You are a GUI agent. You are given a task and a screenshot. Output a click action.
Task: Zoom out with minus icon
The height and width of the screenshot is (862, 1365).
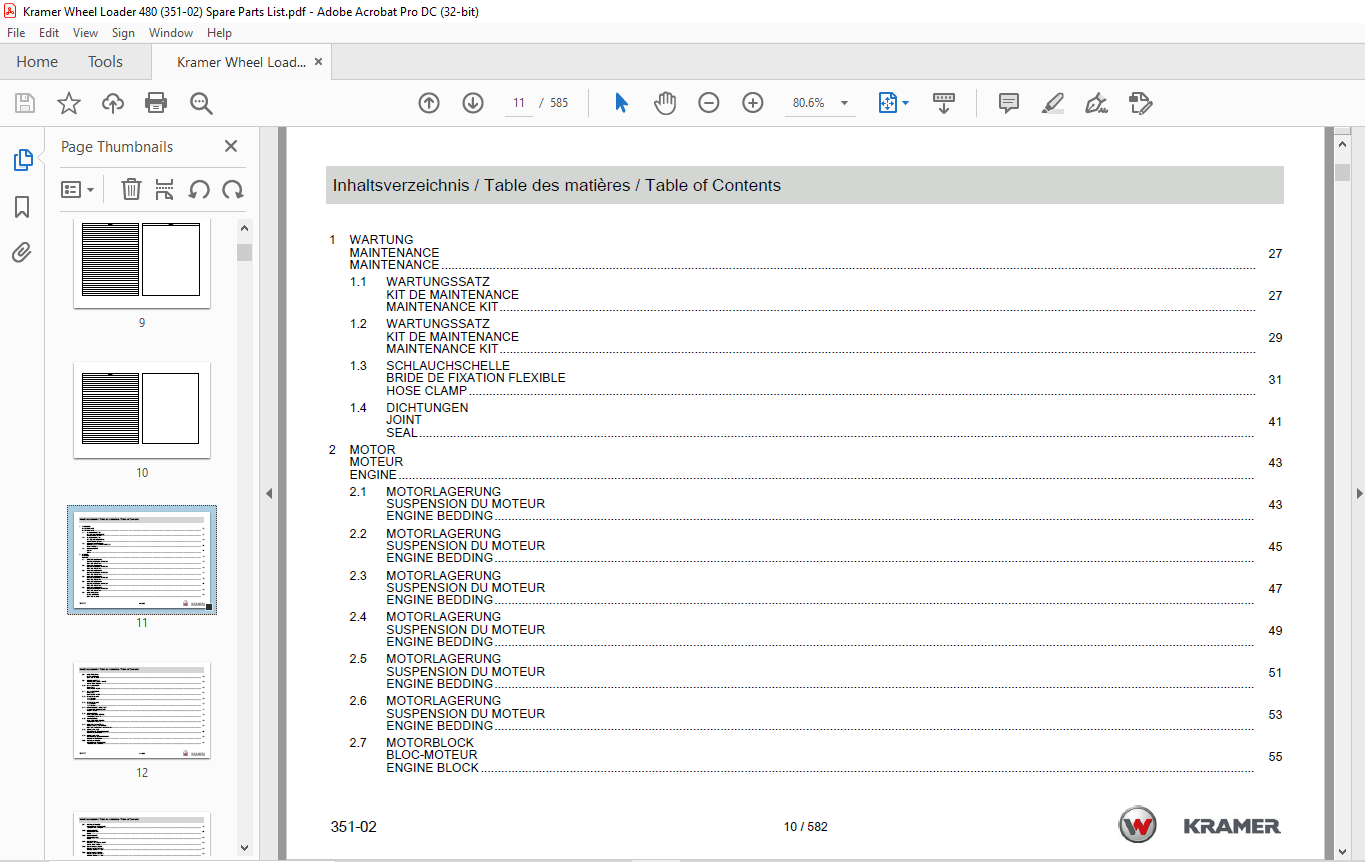[x=709, y=103]
